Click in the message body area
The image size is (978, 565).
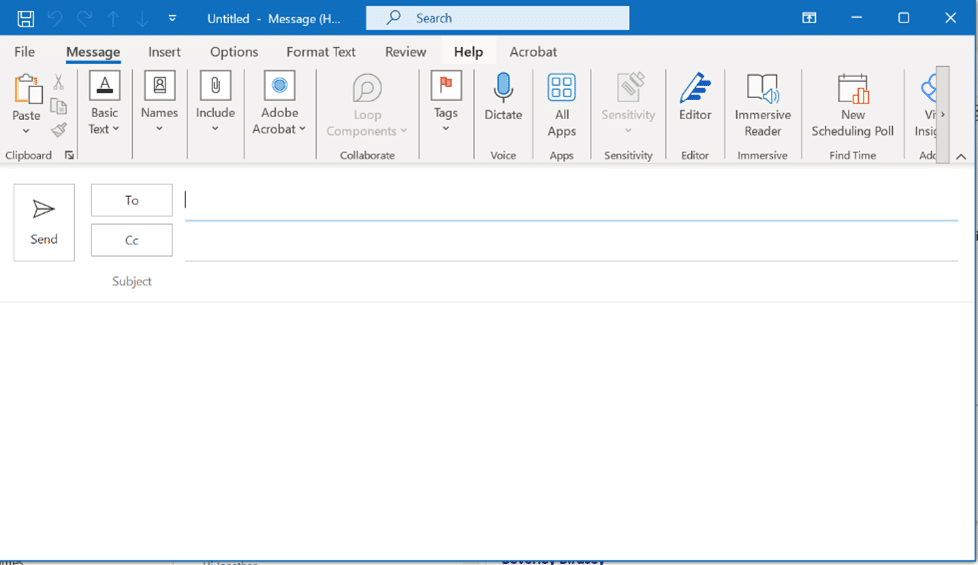pos(487,430)
